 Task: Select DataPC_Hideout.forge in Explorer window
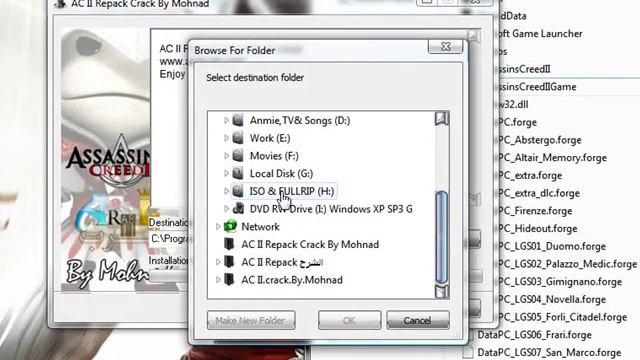537,228
